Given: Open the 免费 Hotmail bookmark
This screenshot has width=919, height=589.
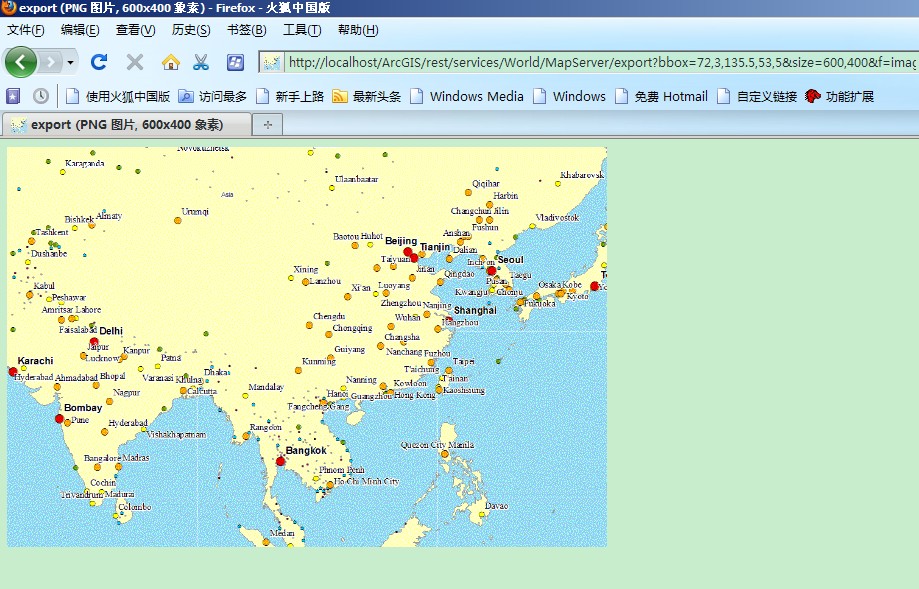Looking at the screenshot, I should (x=660, y=97).
